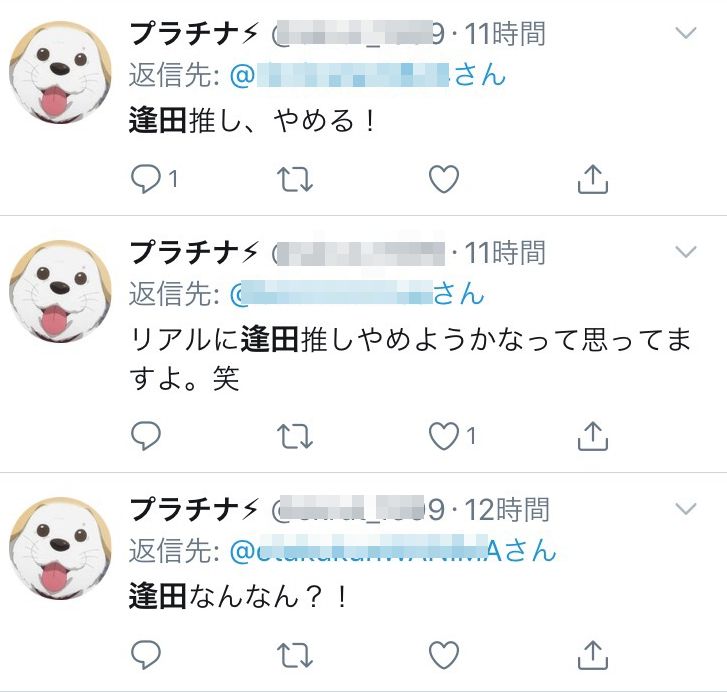Image resolution: width=727 pixels, height=692 pixels.
Task: Open the chevron menu on the third tweet
Action: click(686, 509)
